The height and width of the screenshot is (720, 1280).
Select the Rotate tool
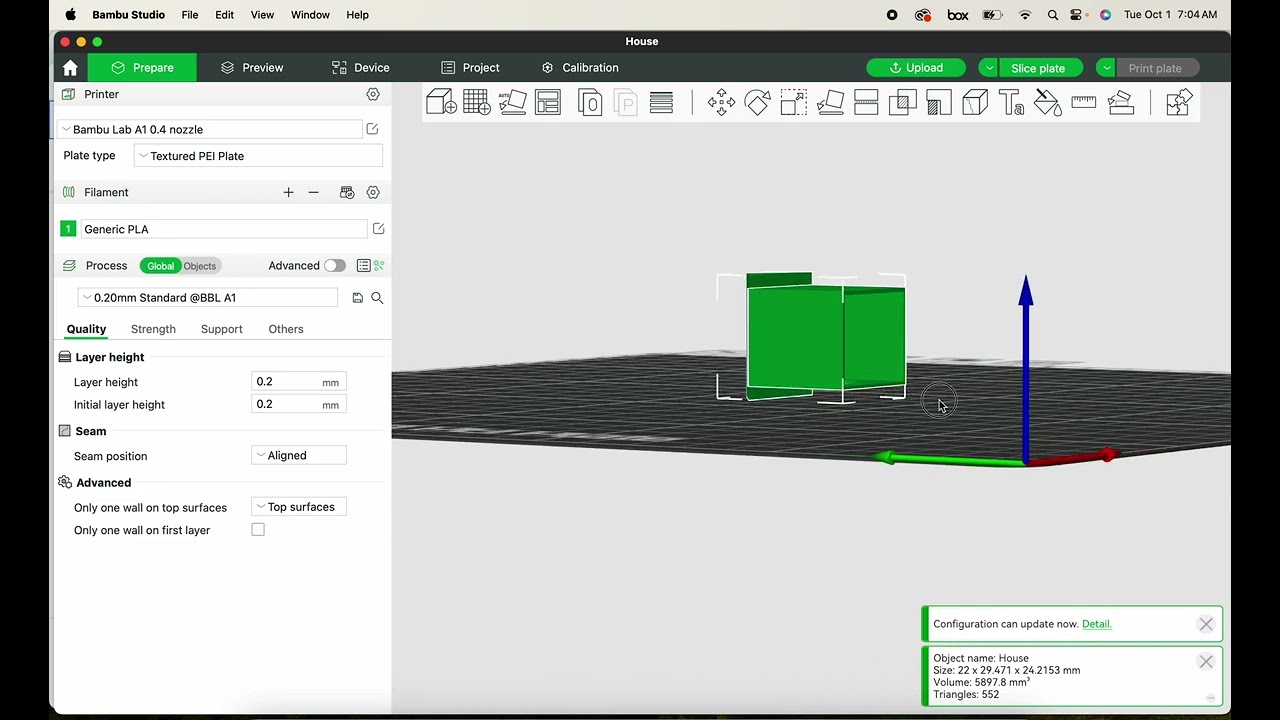pos(757,103)
